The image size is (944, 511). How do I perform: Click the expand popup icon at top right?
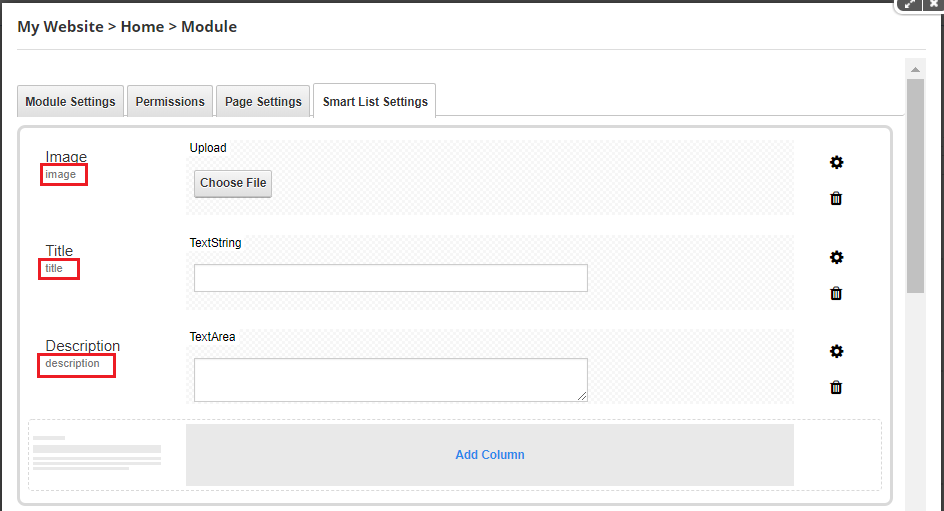910,5
